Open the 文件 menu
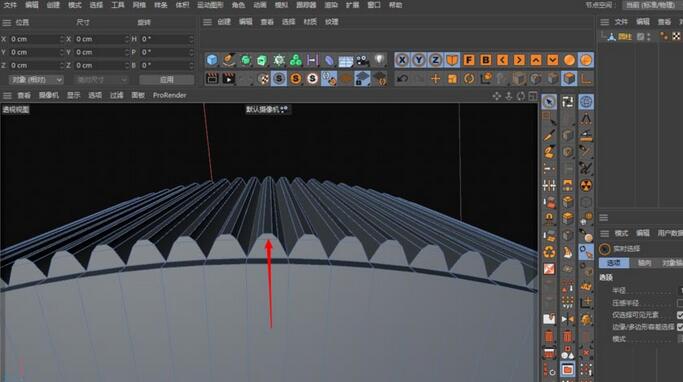The height and width of the screenshot is (382, 683). [x=10, y=5]
